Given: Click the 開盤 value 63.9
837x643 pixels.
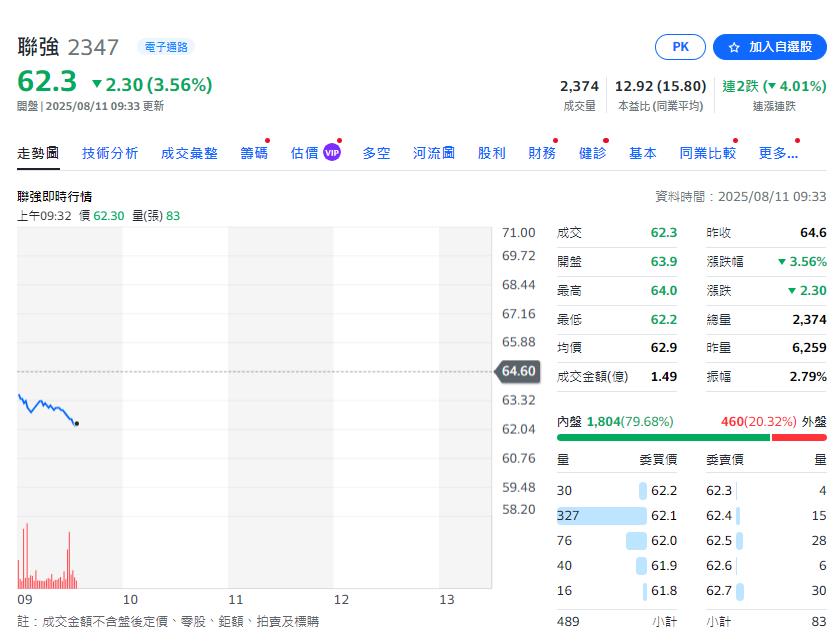Looking at the screenshot, I should 664,261.
